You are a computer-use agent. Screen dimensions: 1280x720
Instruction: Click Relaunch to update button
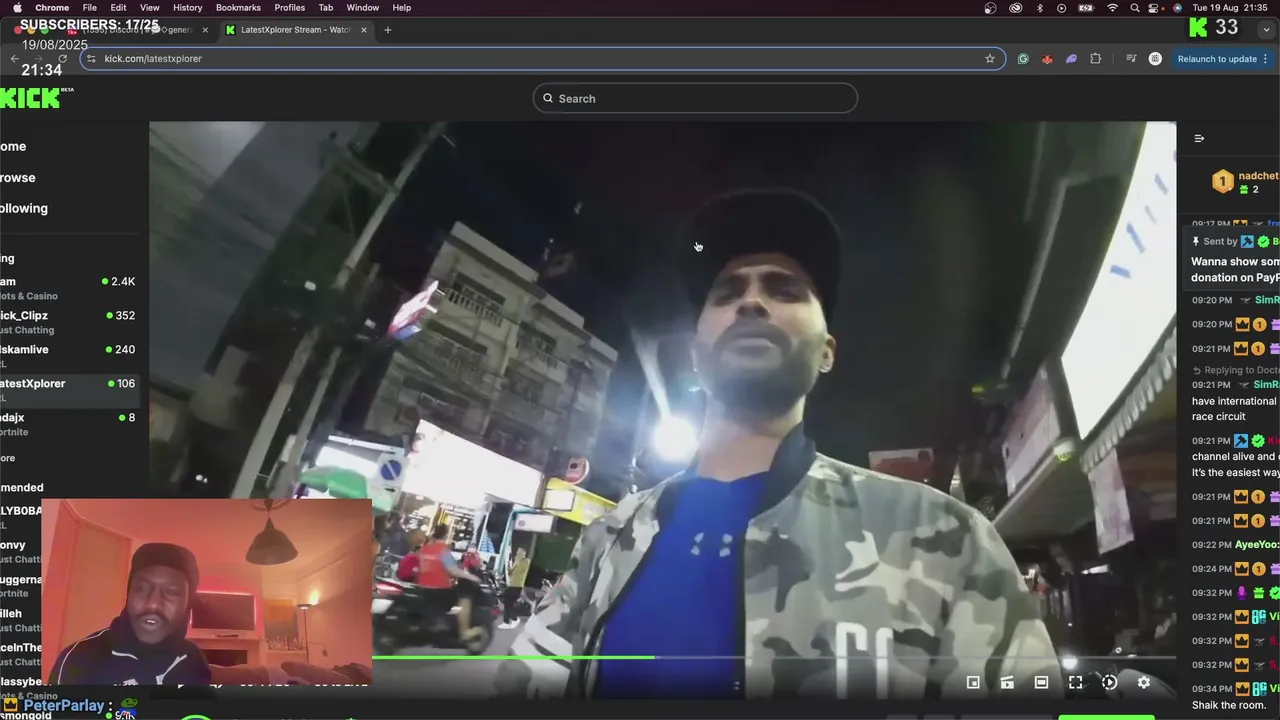1223,59
